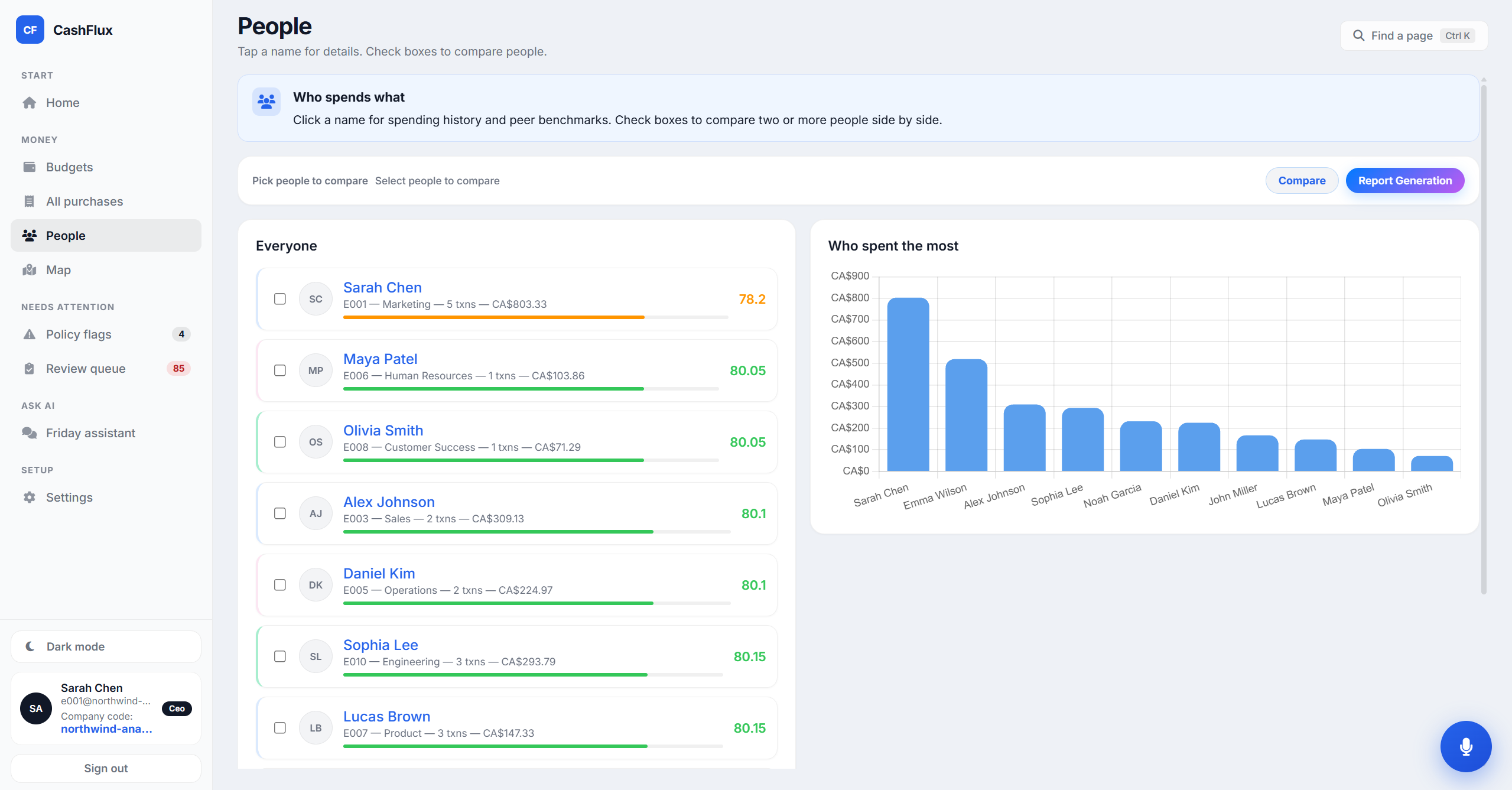Image resolution: width=1512 pixels, height=790 pixels.
Task: Click Lucas Brown's LB avatar
Action: click(316, 728)
